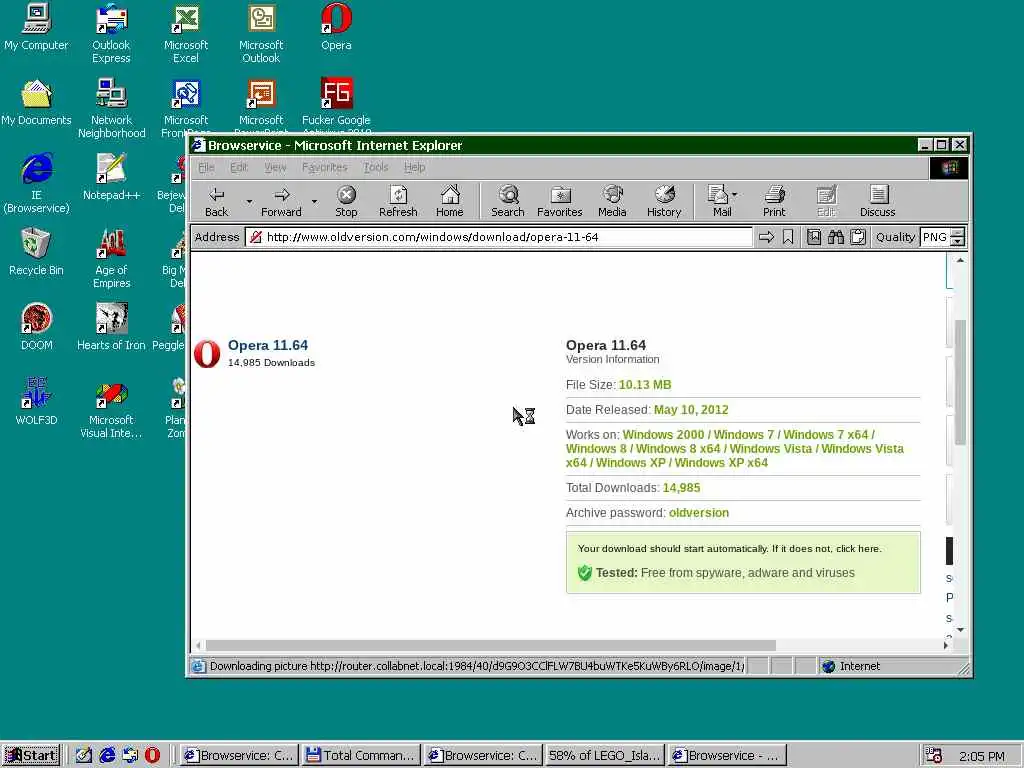Open the History pane
Viewport: 1024px width, 768px height.
(x=664, y=201)
